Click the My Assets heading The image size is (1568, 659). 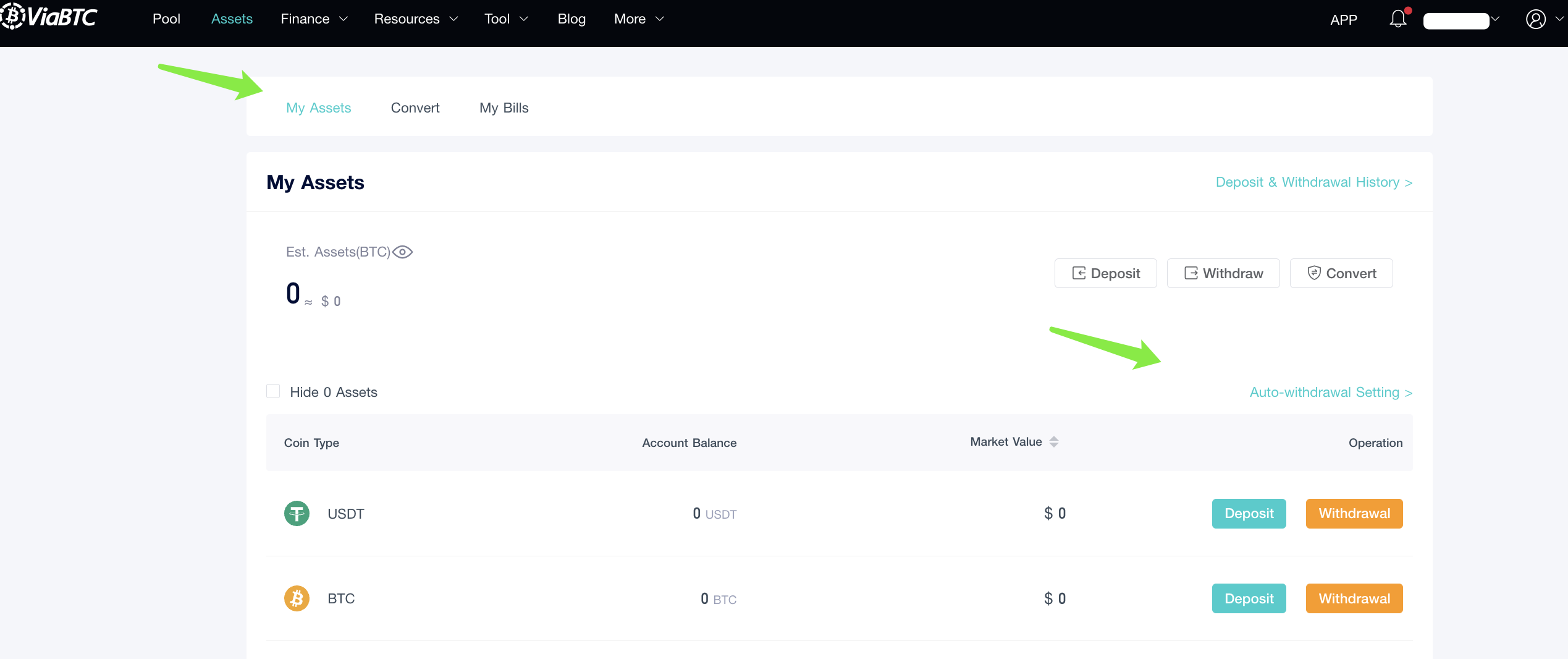pos(315,182)
